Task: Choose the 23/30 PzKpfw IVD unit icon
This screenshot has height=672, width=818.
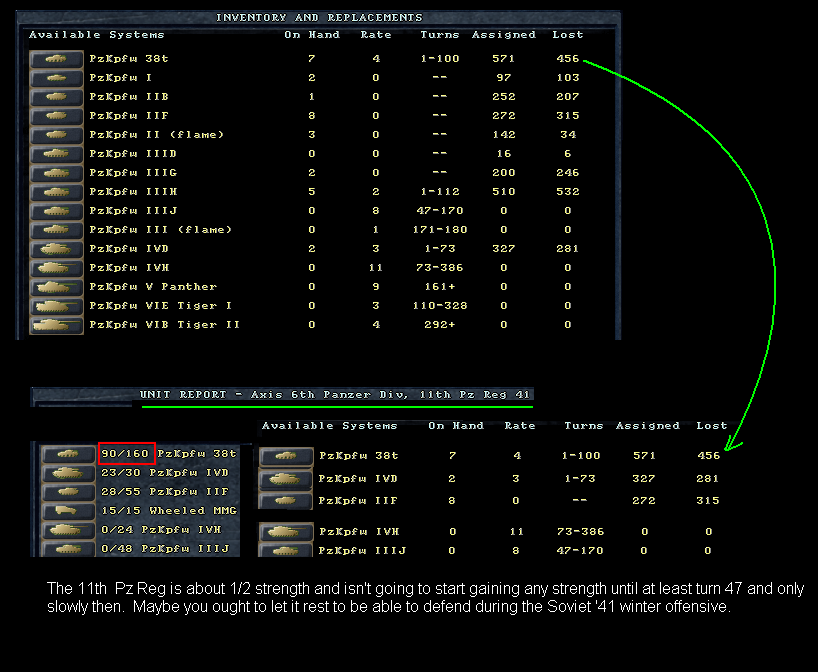Action: [x=68, y=473]
